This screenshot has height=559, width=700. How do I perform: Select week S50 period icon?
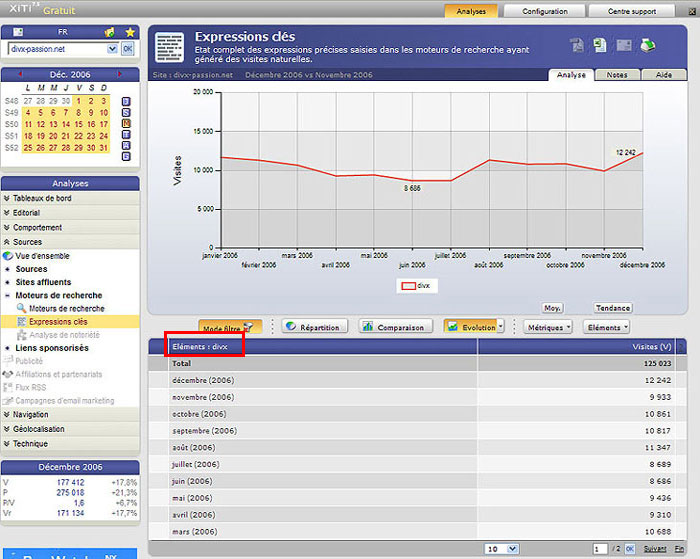point(126,123)
